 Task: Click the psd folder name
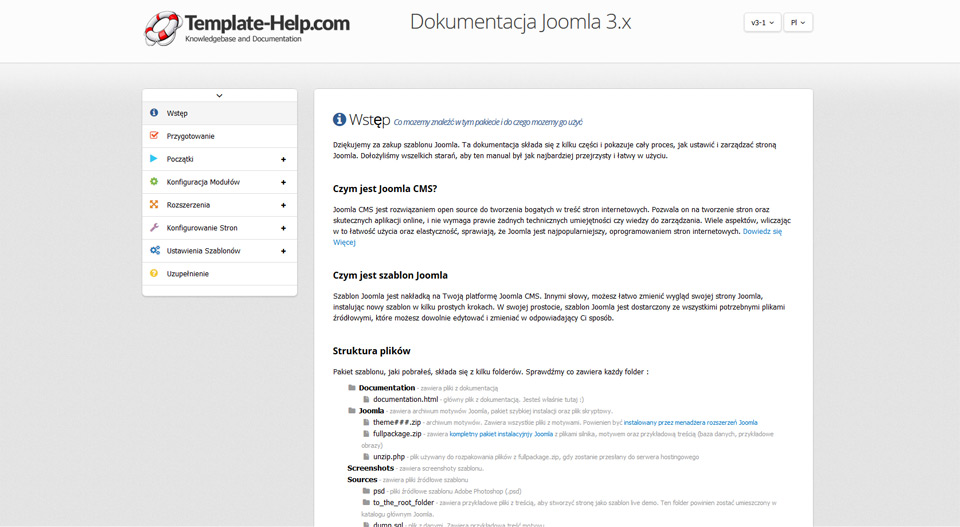(x=379, y=491)
